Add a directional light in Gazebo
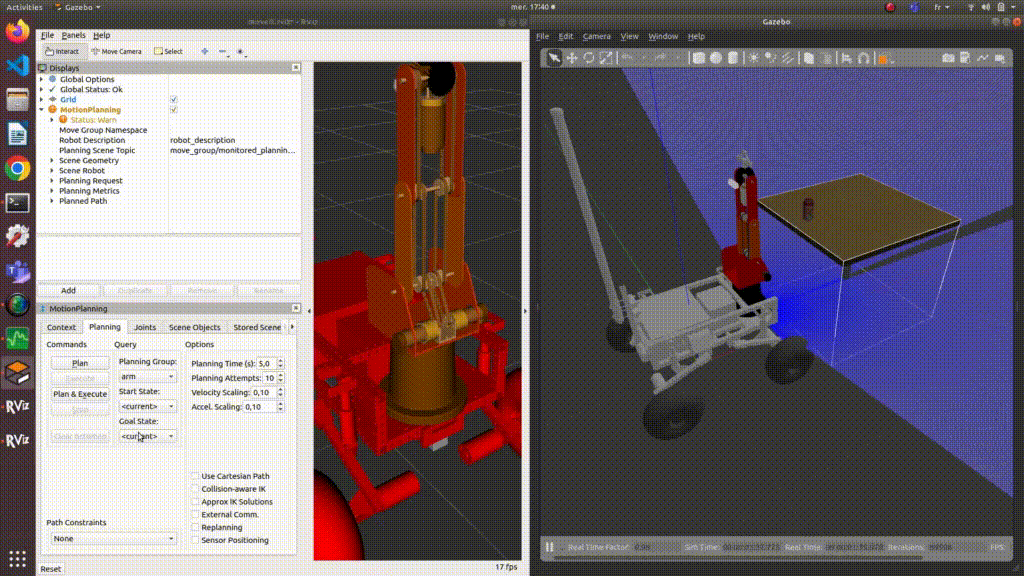Screen dimensions: 1024x576 click(788, 58)
